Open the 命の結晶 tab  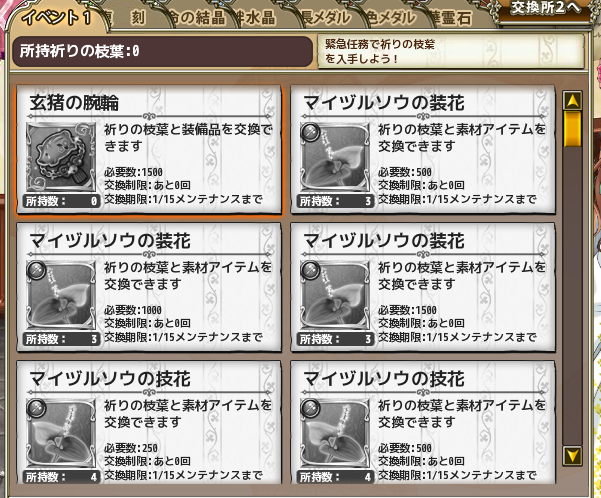195,18
